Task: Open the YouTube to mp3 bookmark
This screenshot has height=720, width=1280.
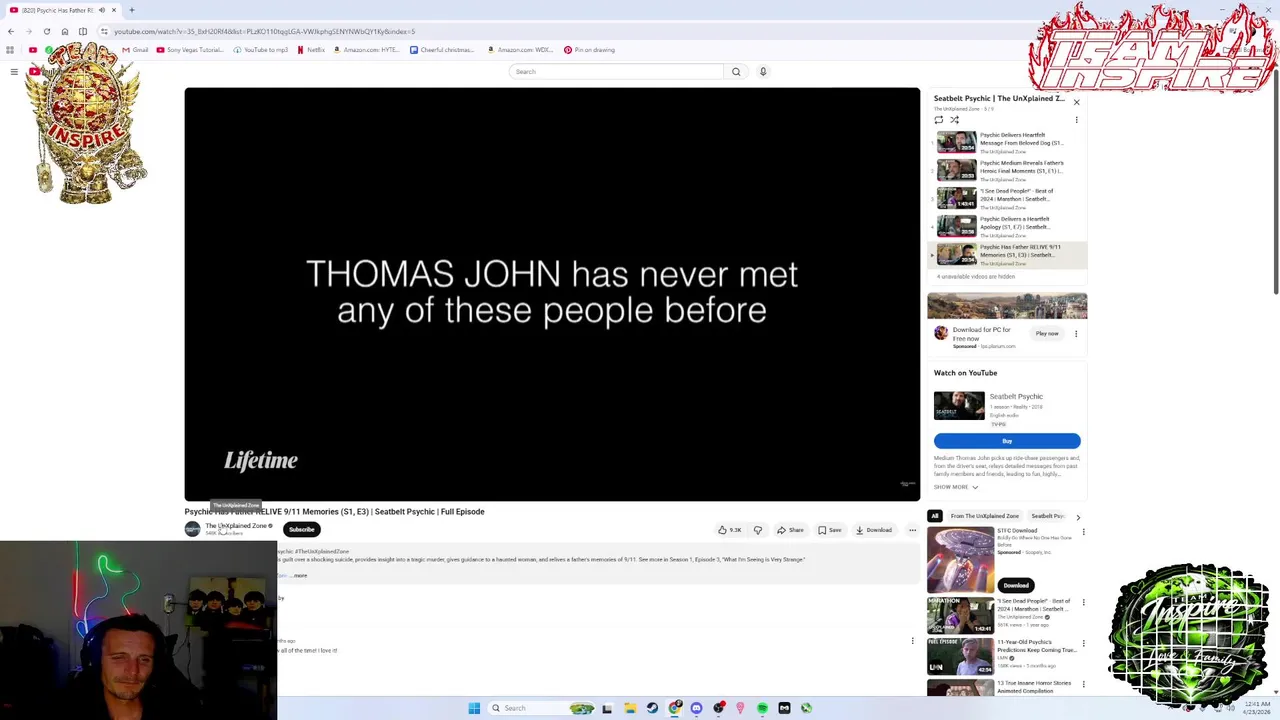Action: [x=260, y=50]
